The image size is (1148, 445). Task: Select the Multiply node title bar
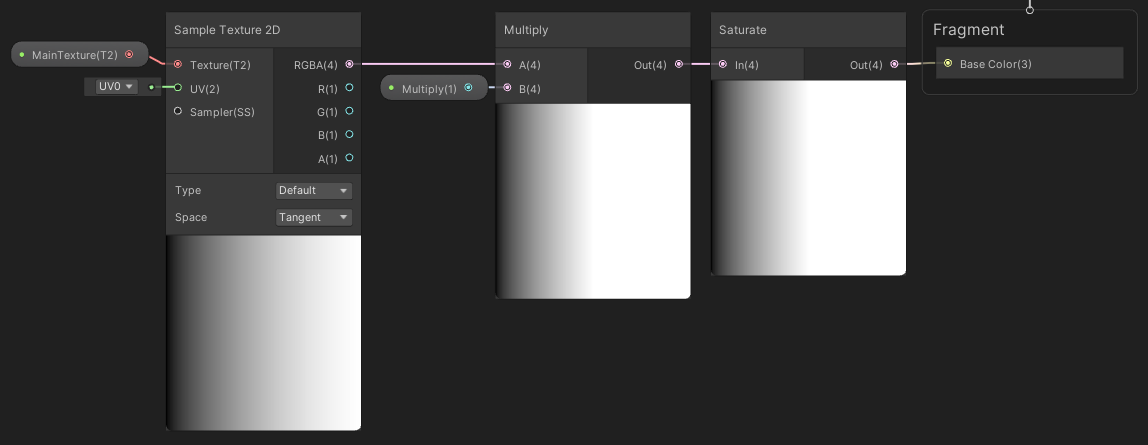pos(593,30)
